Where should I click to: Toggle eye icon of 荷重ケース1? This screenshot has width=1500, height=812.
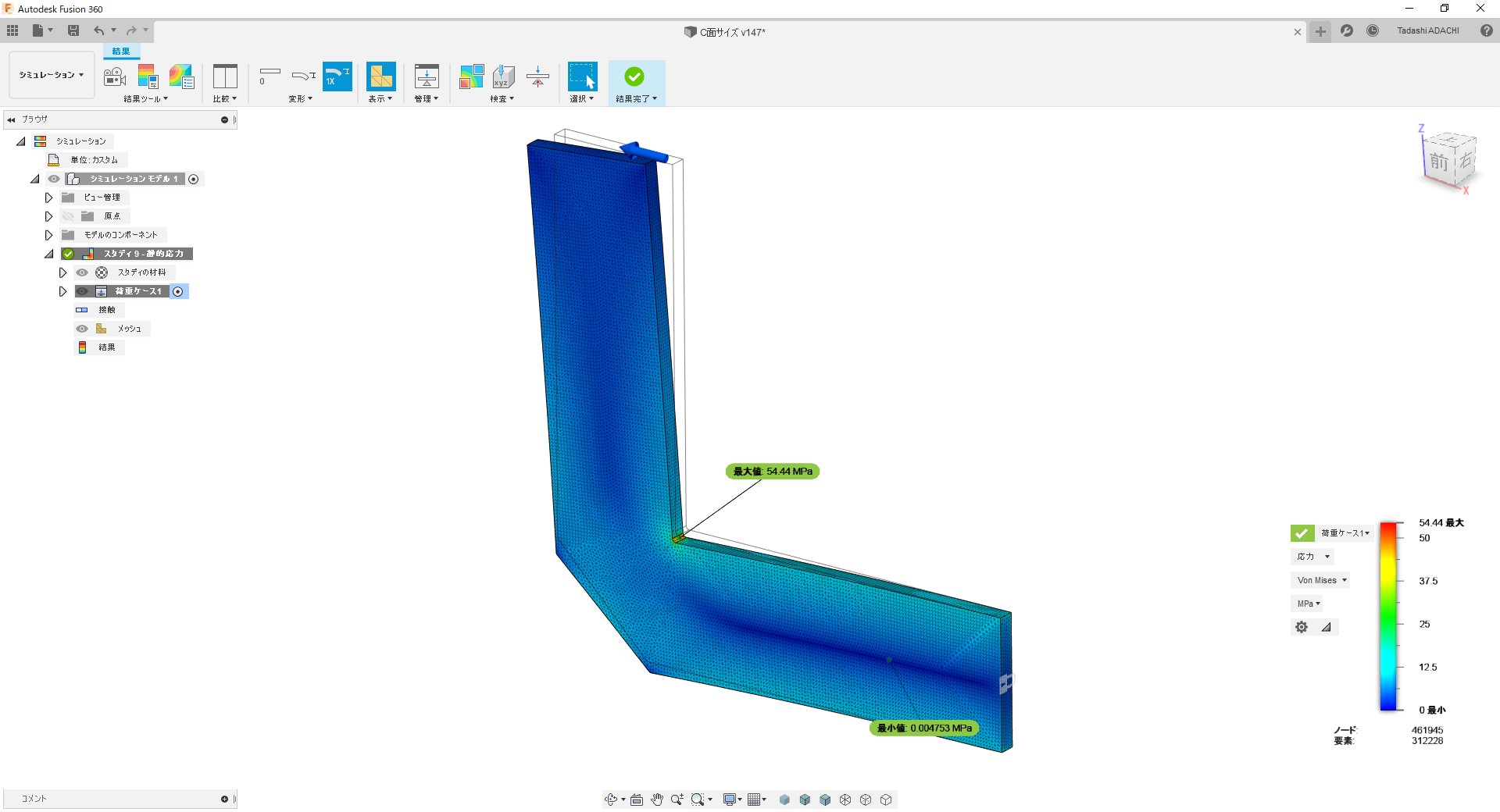tap(82, 291)
